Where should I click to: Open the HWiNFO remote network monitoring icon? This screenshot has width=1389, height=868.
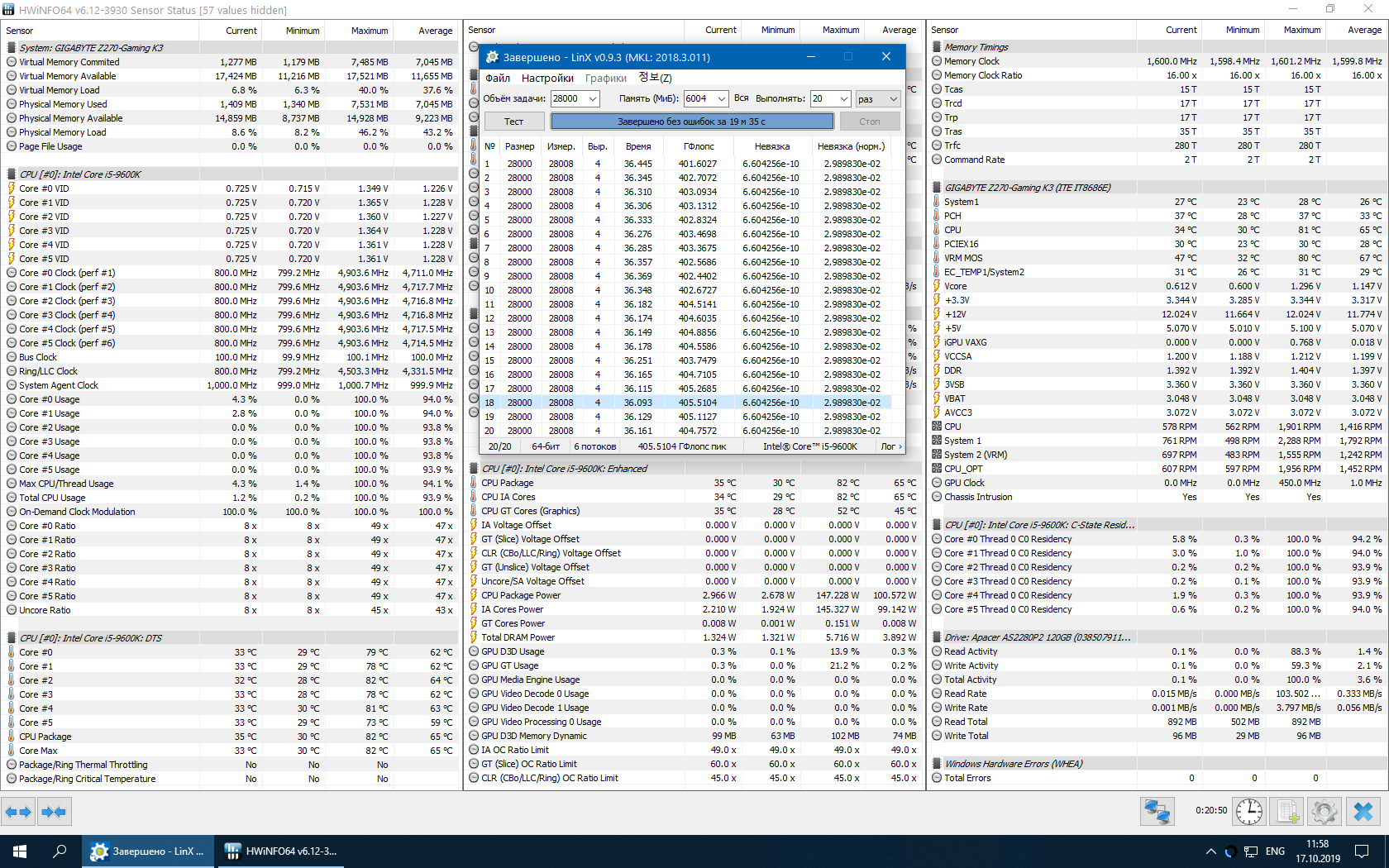pyautogui.click(x=1157, y=812)
